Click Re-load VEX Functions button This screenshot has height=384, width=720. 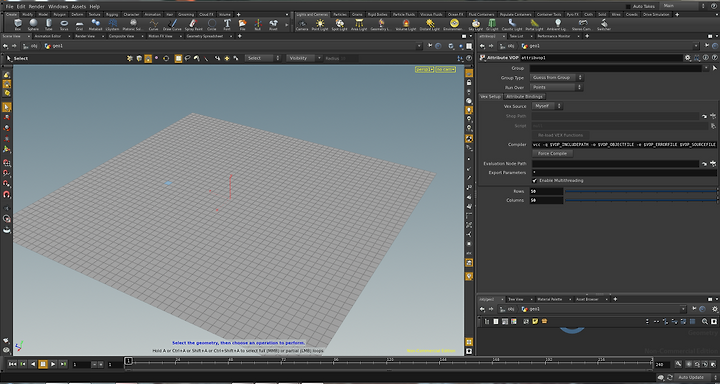560,135
